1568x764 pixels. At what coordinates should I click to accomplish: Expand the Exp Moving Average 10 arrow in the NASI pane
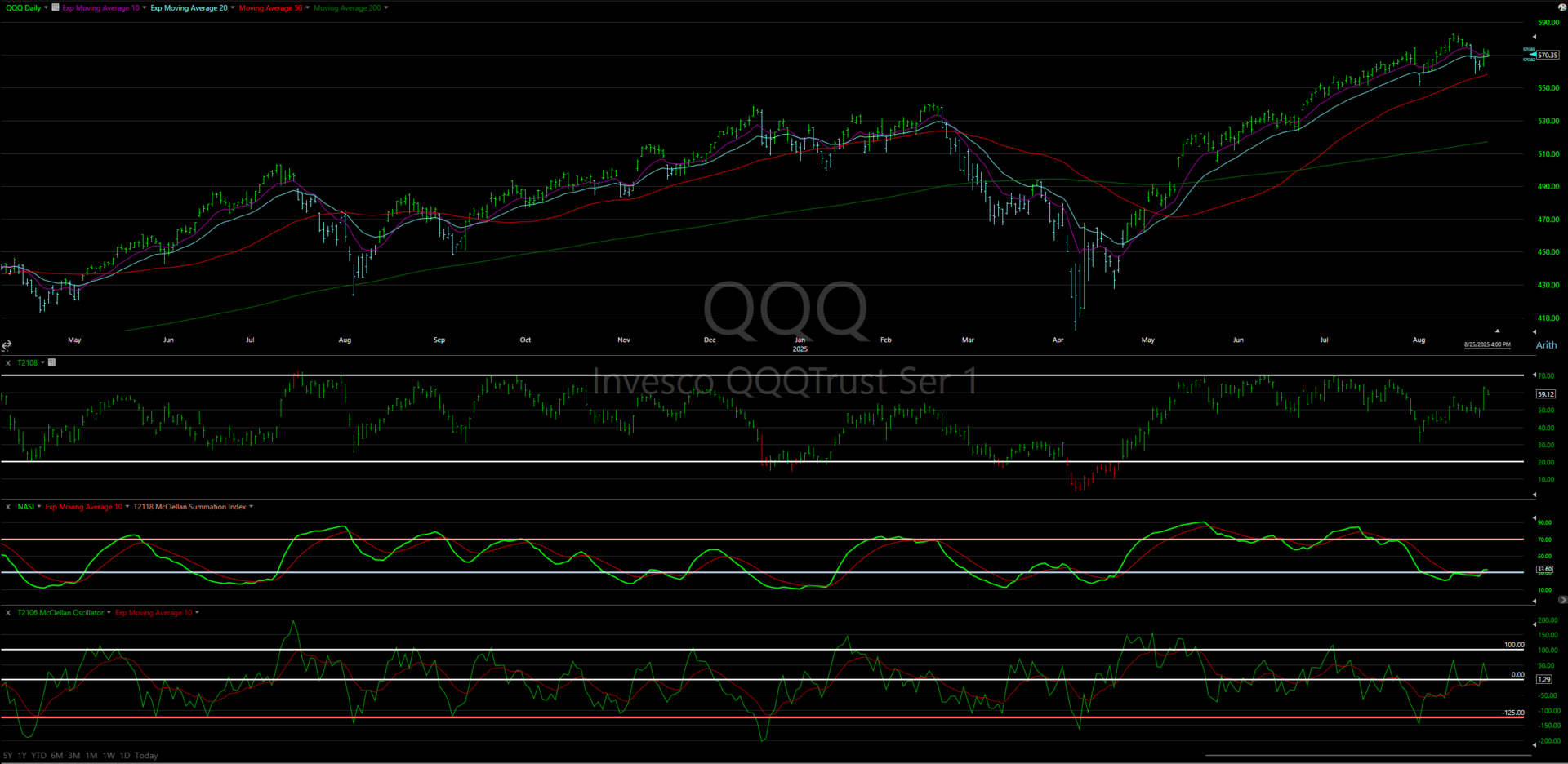(x=127, y=507)
